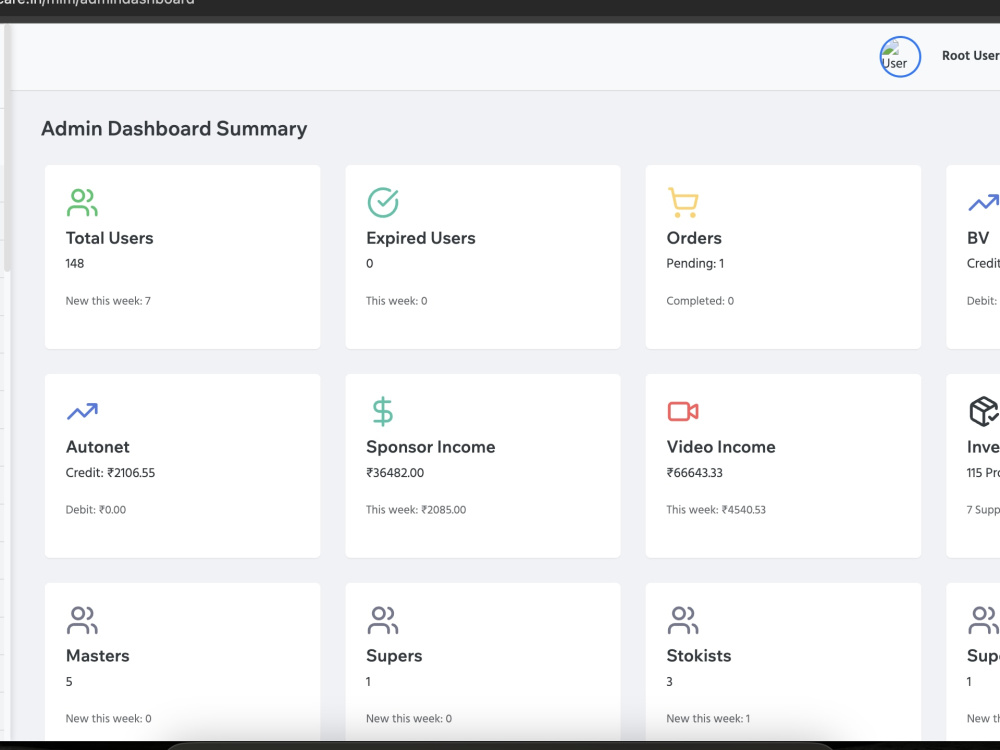The width and height of the screenshot is (1000, 750).
Task: Click 'New this week: 0' under Supers
Action: point(409,719)
